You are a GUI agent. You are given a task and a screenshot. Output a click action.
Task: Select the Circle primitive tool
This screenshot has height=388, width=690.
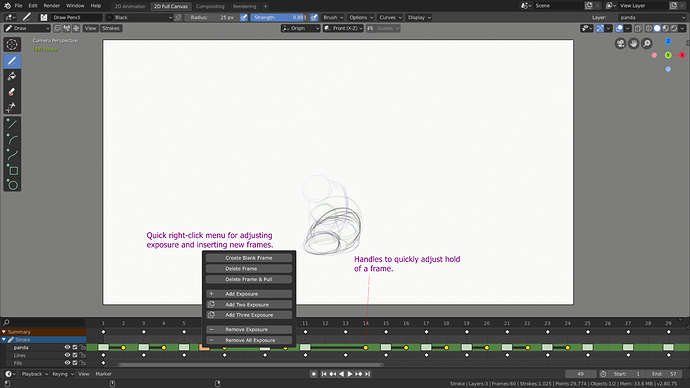point(12,185)
